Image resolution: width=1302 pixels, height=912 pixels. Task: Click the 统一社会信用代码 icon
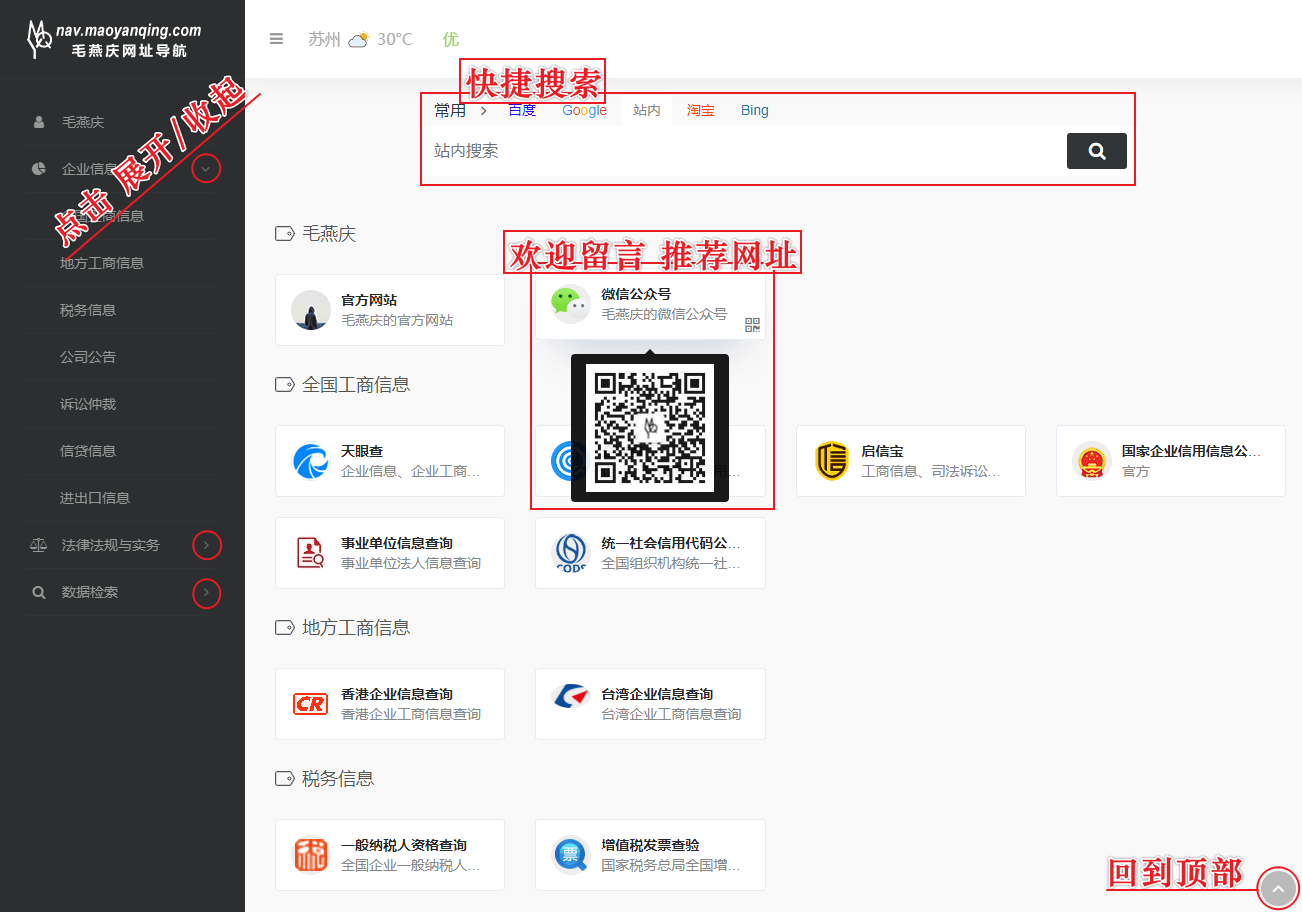coord(571,553)
